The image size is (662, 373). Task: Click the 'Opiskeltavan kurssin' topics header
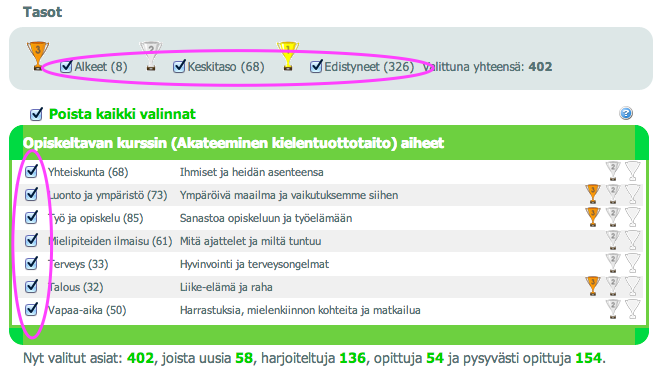tap(233, 143)
